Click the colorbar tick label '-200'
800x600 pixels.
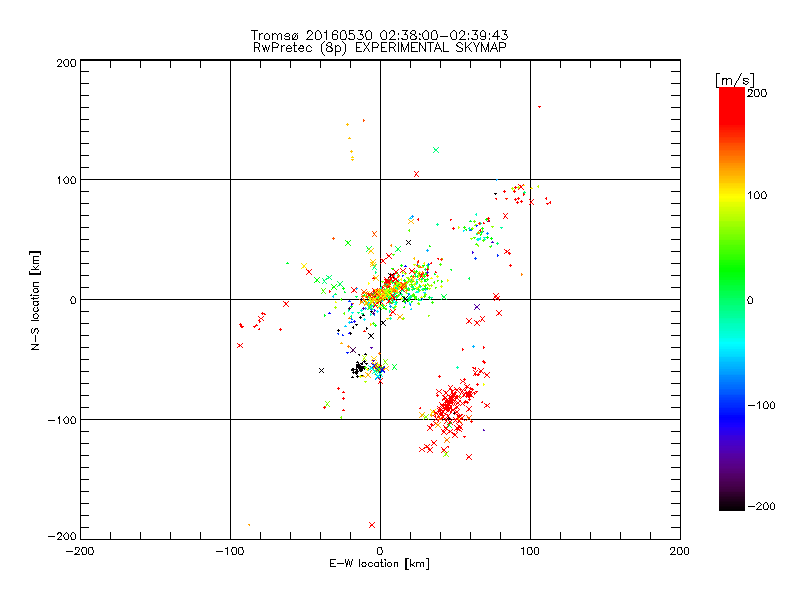(x=761, y=506)
